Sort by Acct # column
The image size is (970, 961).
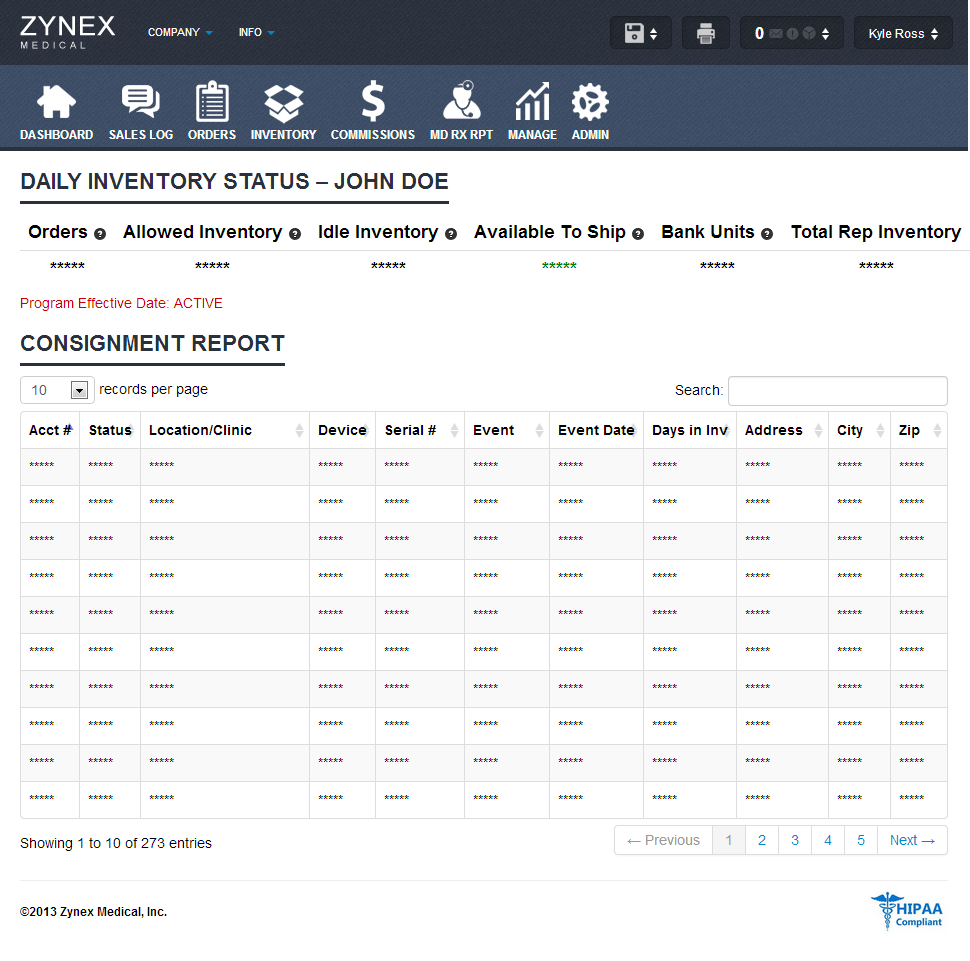[50, 430]
